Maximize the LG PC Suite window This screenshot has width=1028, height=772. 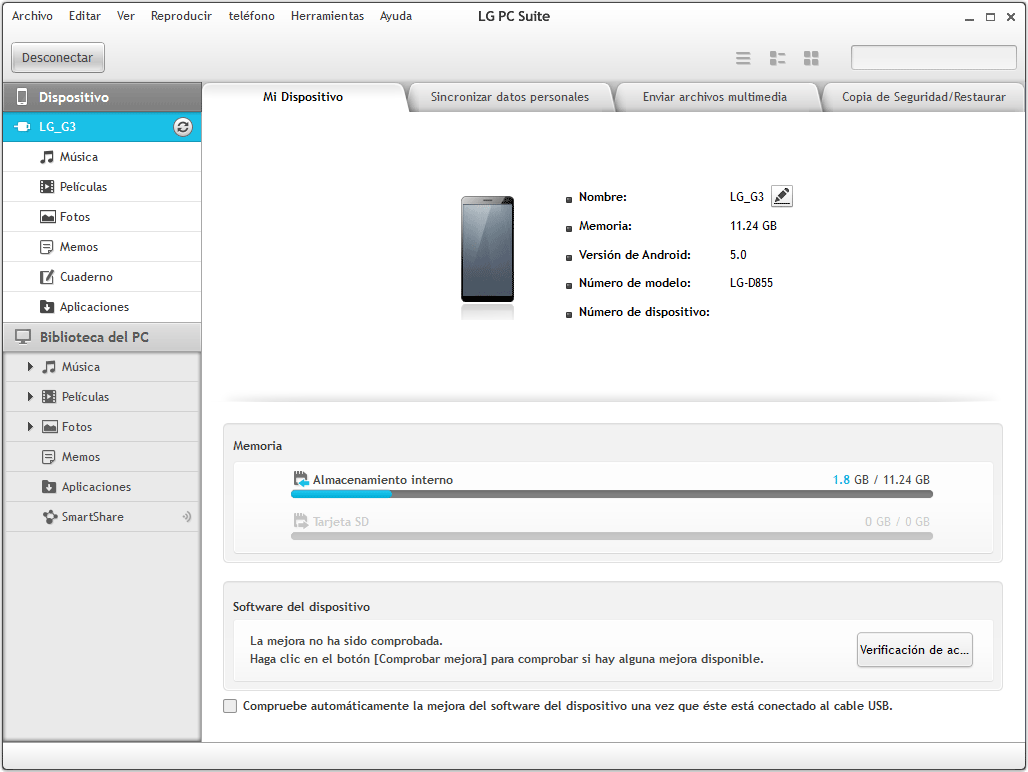[990, 17]
